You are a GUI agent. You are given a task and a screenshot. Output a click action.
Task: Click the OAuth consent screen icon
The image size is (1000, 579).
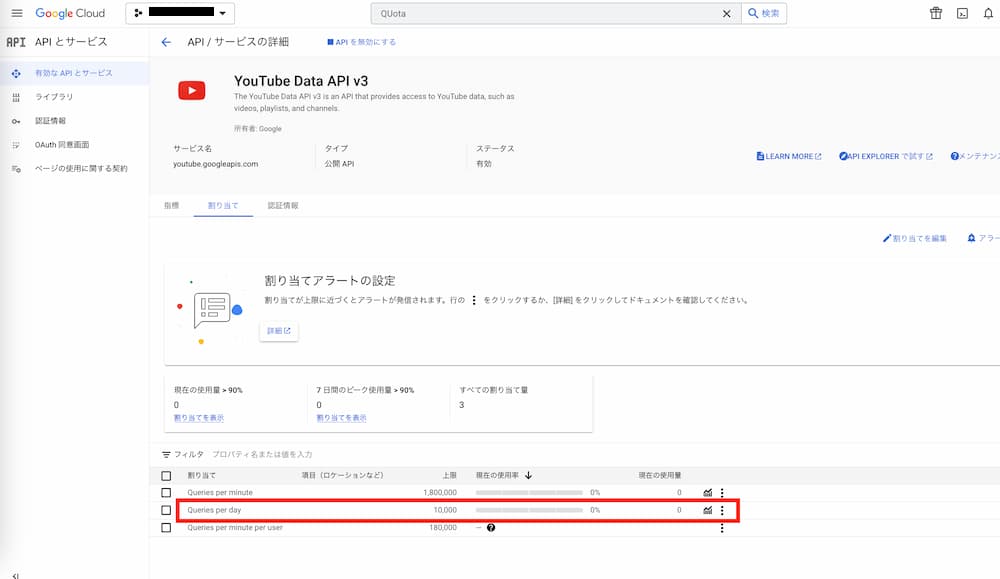(x=16, y=145)
